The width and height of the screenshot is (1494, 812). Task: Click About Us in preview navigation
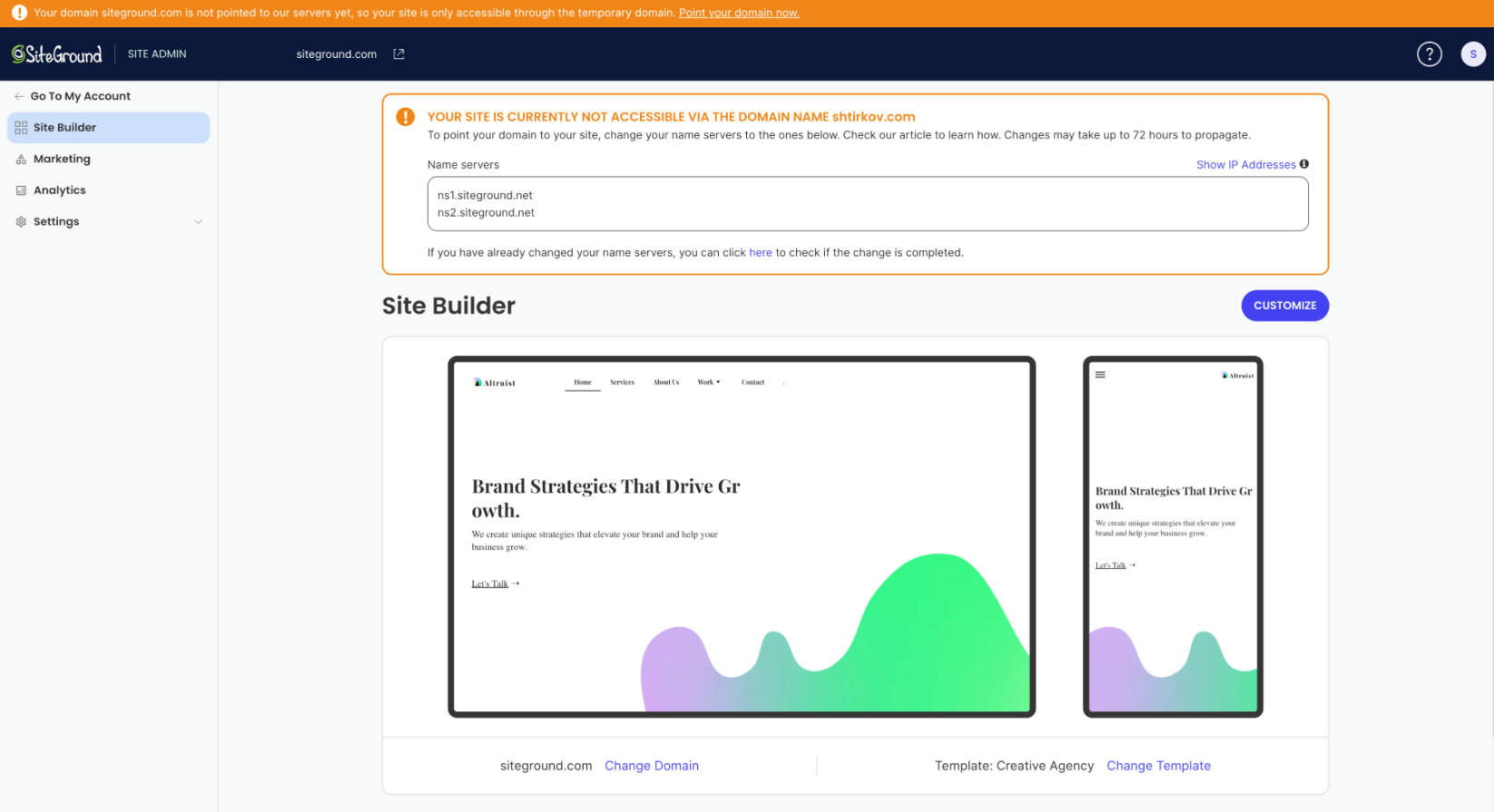[x=666, y=383]
